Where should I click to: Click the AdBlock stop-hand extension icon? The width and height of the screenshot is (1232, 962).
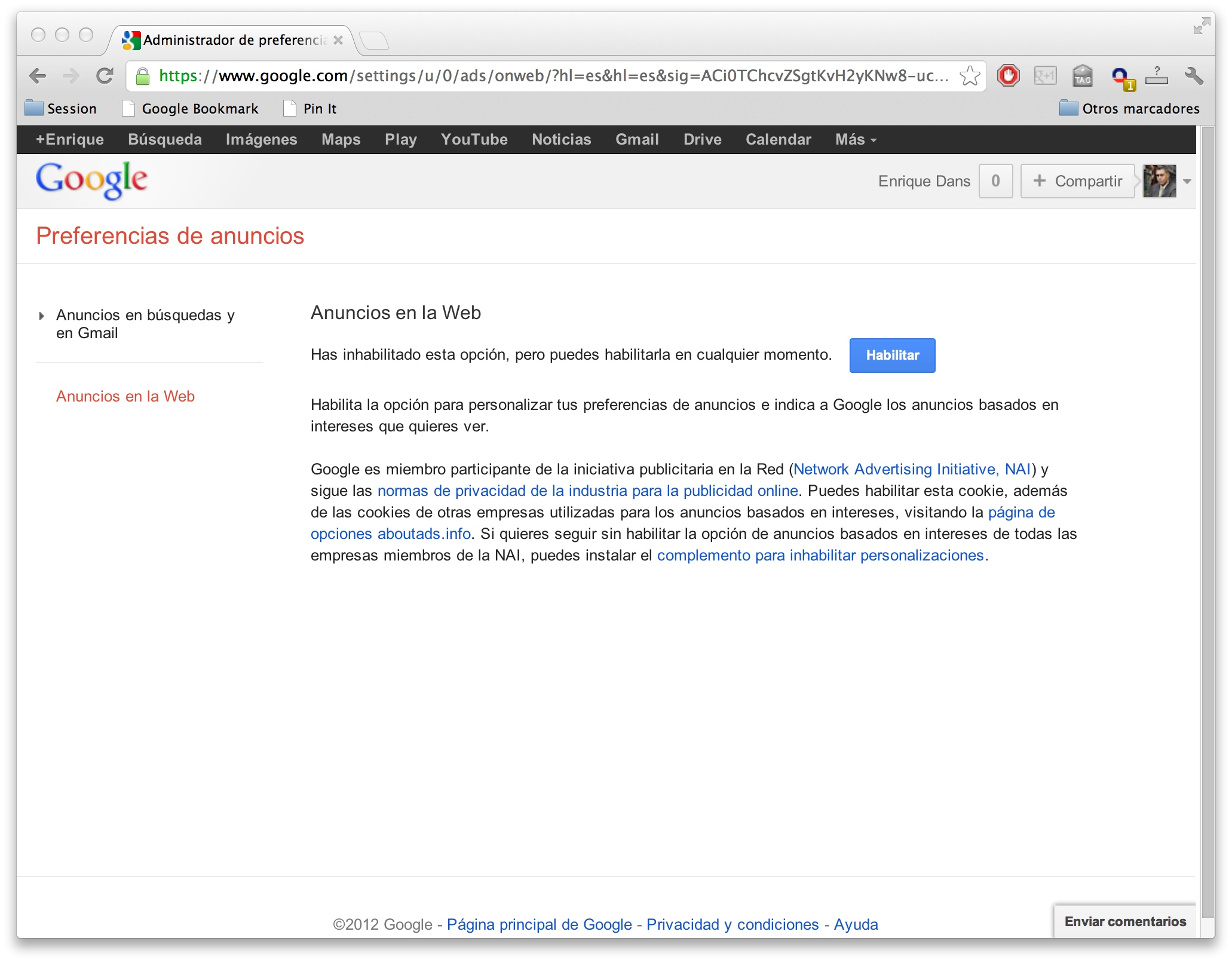point(1008,76)
